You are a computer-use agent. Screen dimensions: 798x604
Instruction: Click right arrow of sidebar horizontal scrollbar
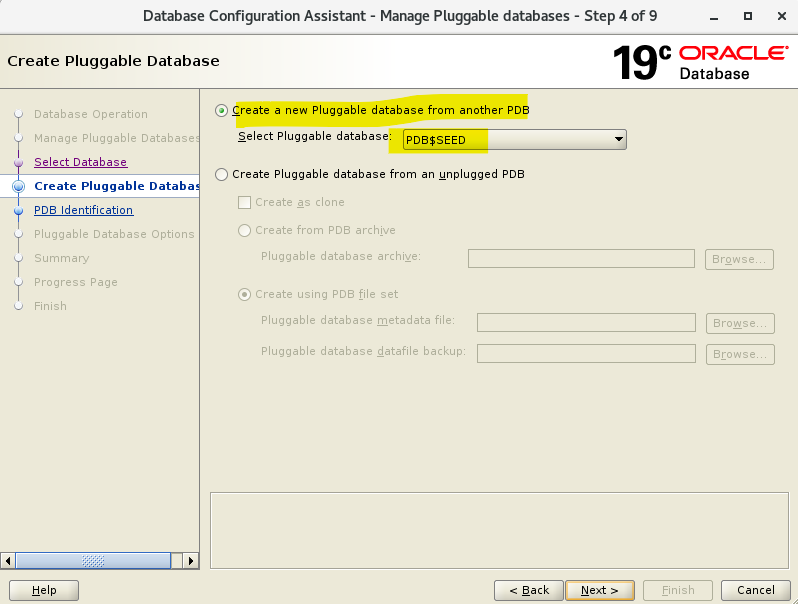pyautogui.click(x=191, y=561)
